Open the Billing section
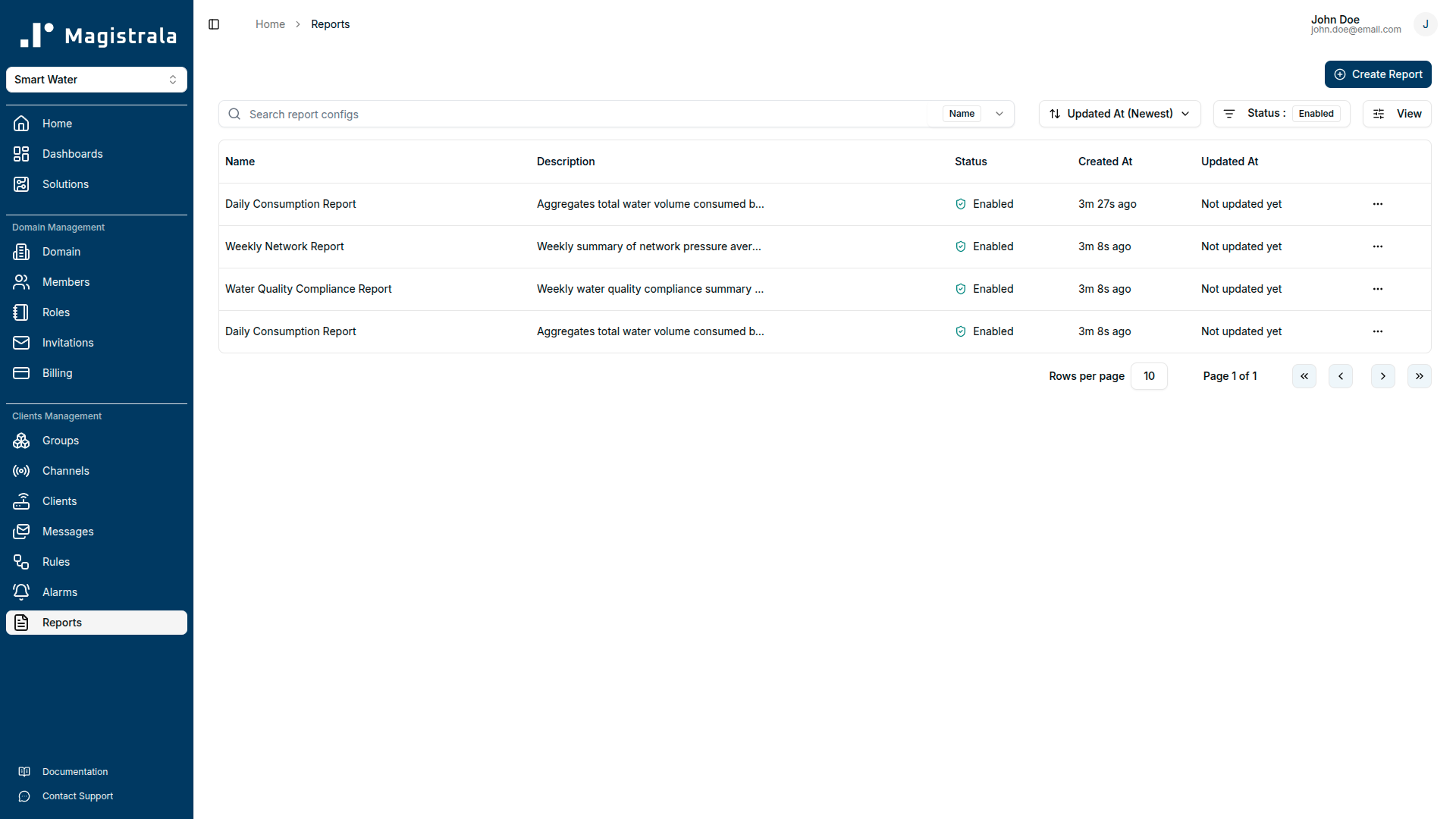 pos(56,373)
